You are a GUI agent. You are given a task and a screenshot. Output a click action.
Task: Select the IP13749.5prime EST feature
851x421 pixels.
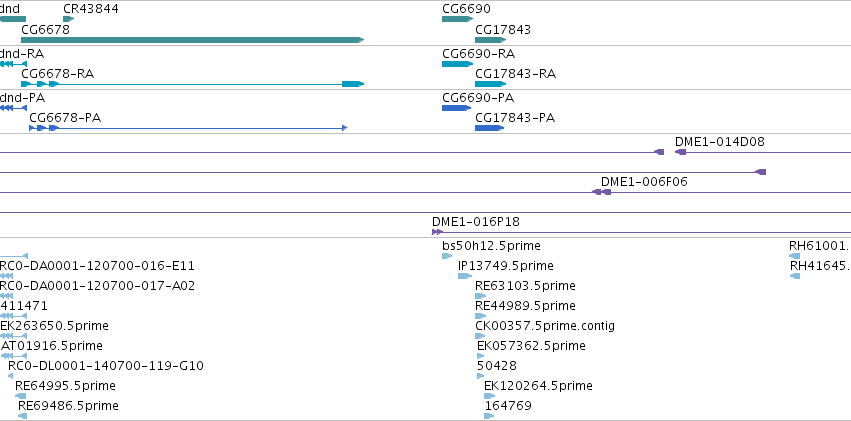(x=465, y=276)
